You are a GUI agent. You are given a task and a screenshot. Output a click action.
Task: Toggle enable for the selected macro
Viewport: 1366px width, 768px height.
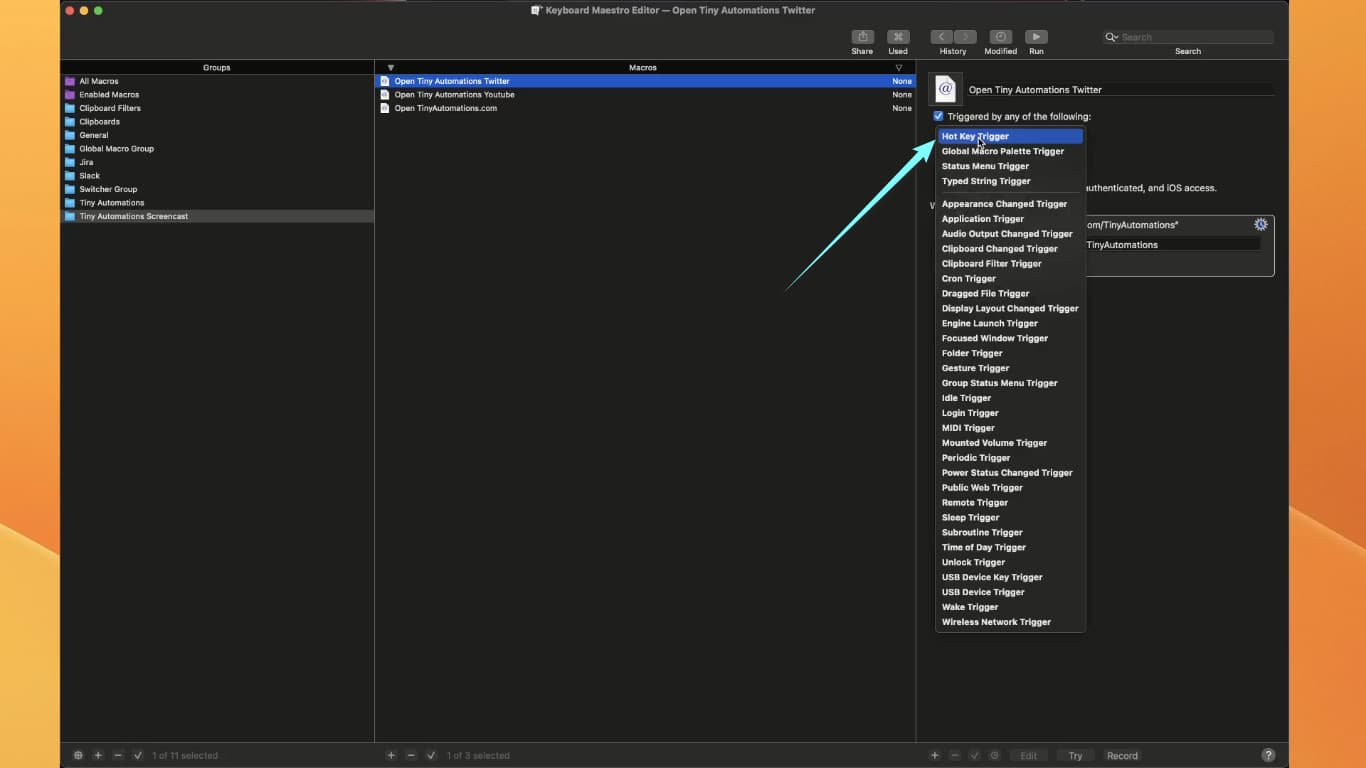[431, 755]
